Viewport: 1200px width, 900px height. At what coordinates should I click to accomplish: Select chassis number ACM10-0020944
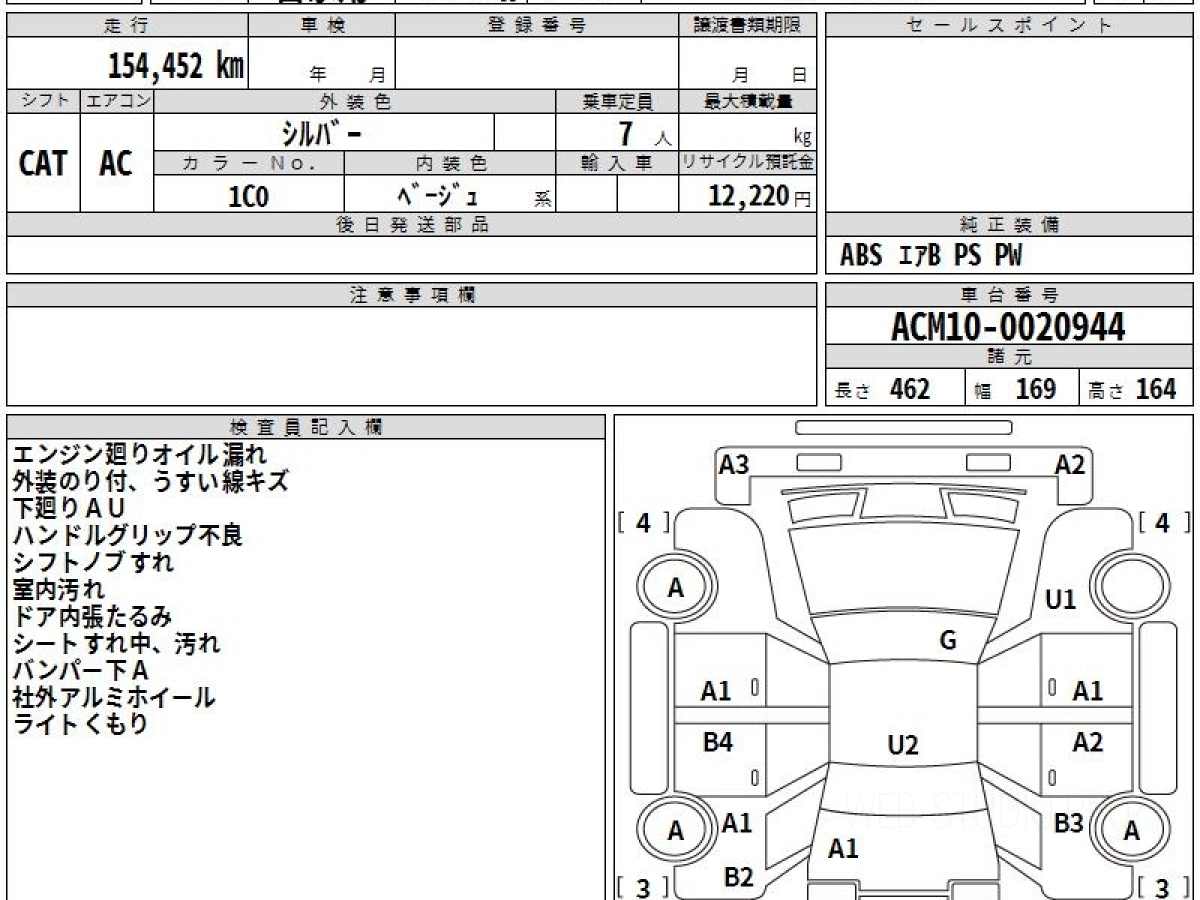[1009, 326]
